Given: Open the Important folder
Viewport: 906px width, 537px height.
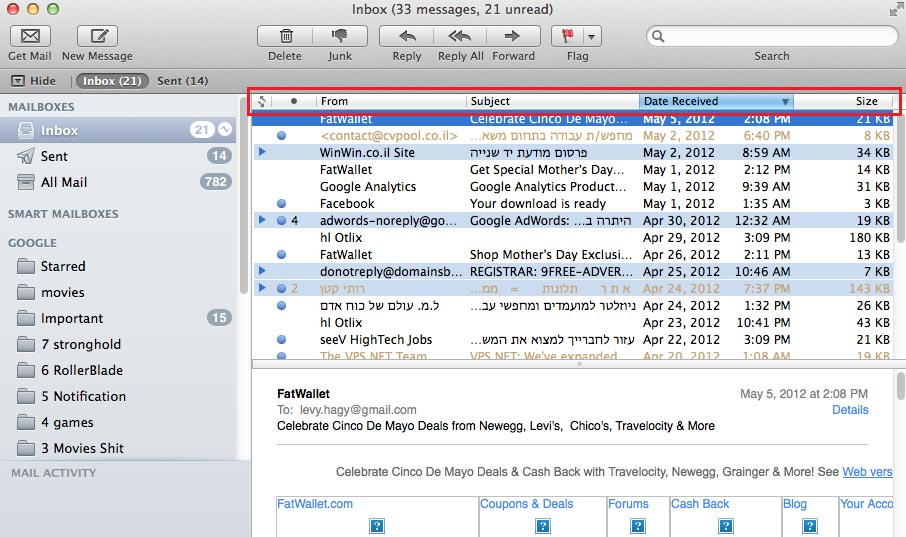Looking at the screenshot, I should 118,319.
